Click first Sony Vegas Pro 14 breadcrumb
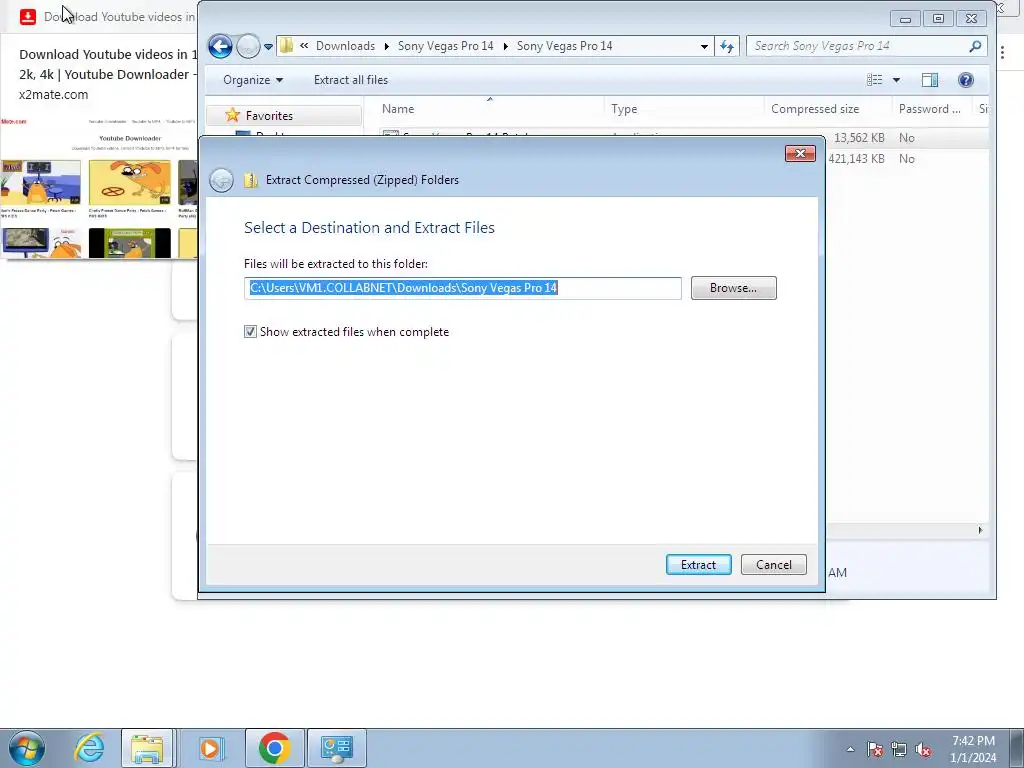The height and width of the screenshot is (768, 1024). tap(445, 46)
